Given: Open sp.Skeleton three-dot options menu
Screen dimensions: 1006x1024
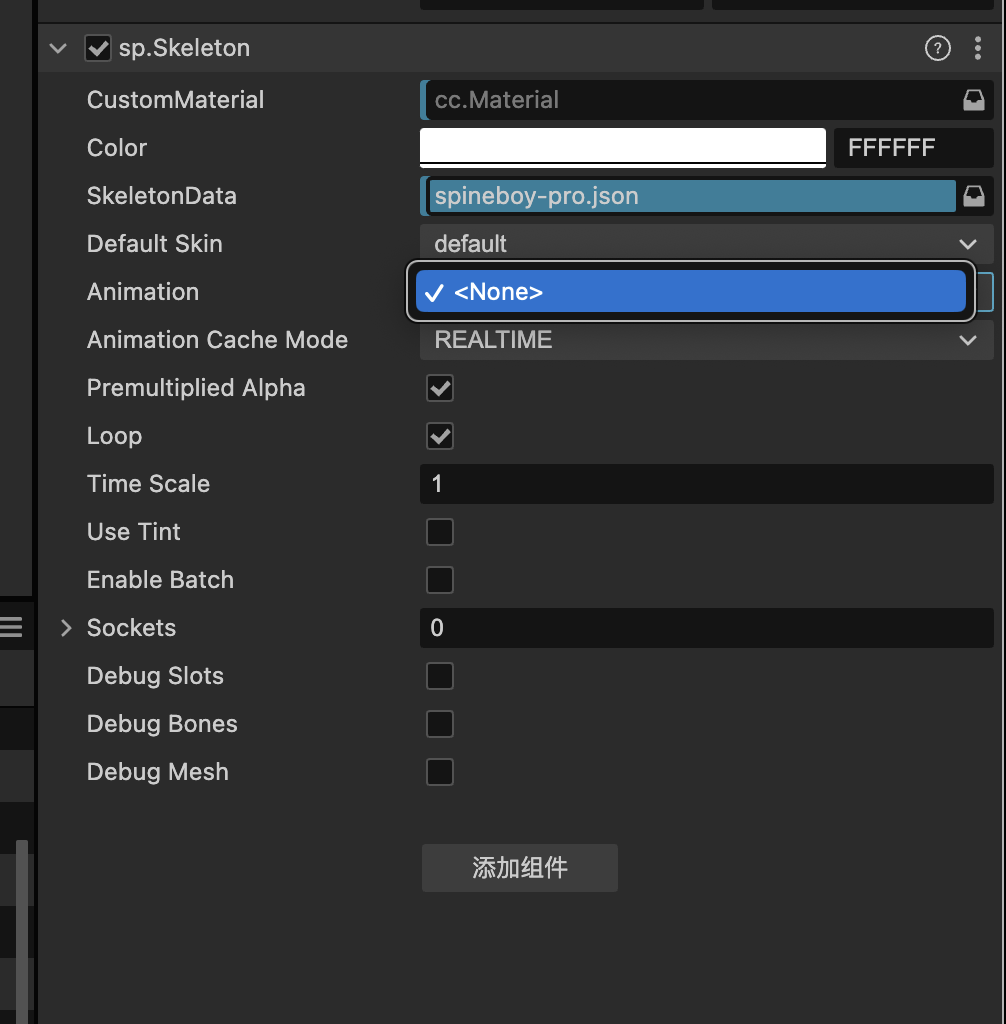Looking at the screenshot, I should (x=977, y=48).
